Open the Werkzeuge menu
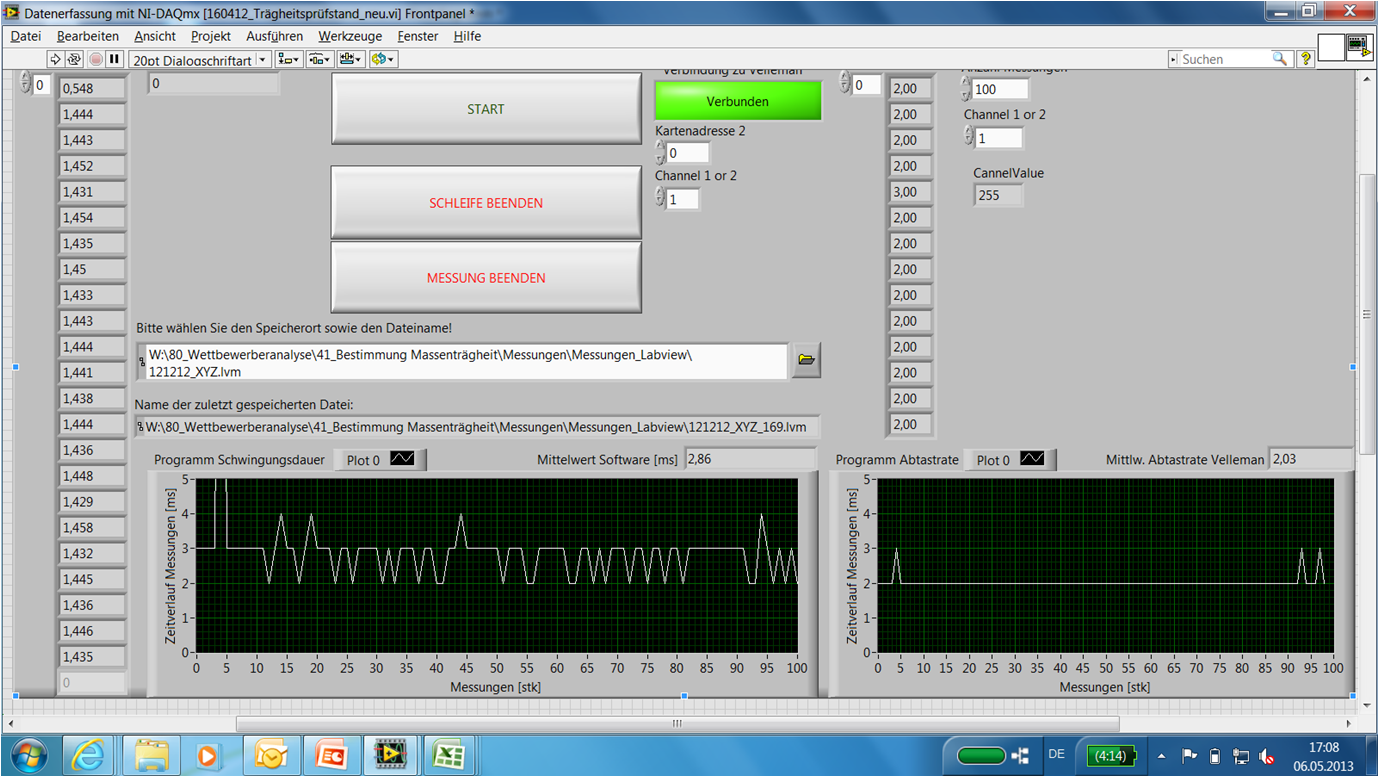The image size is (1379, 777). [350, 36]
